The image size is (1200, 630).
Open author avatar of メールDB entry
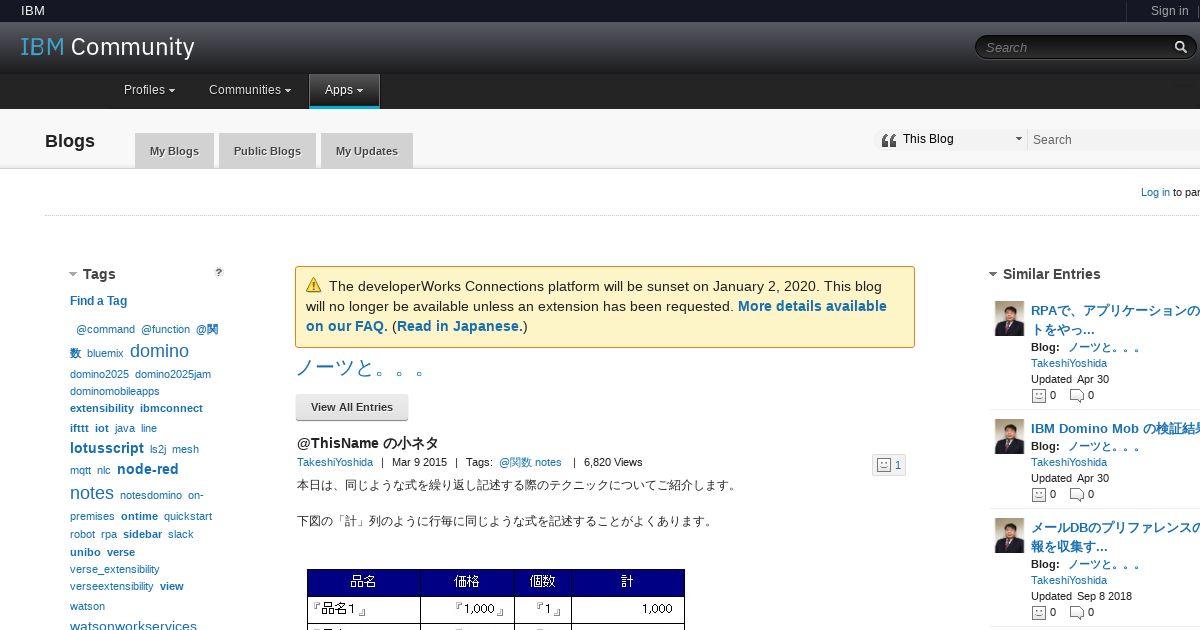tap(1009, 535)
